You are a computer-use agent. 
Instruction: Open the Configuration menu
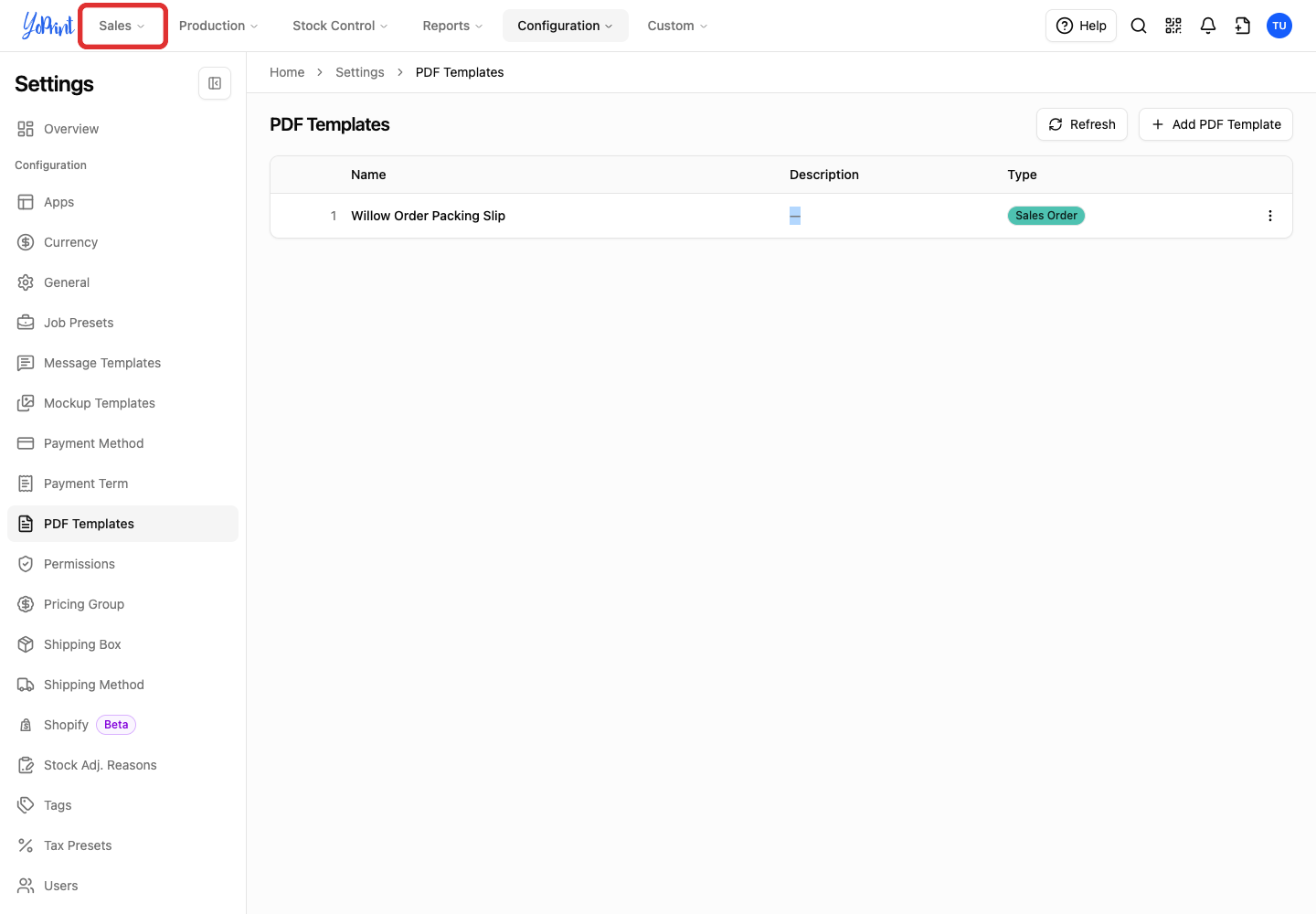point(565,26)
